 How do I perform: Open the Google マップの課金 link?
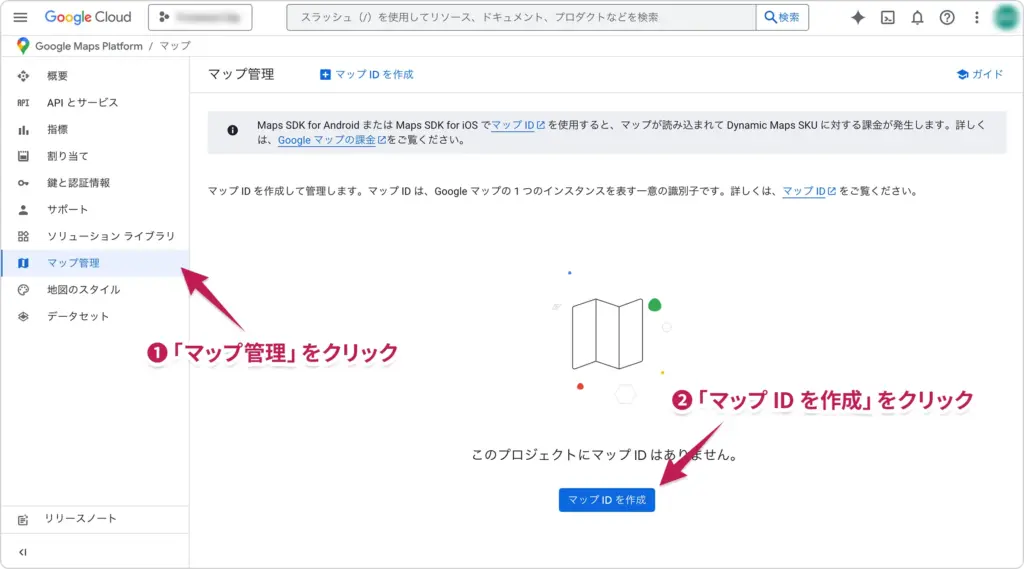332,140
